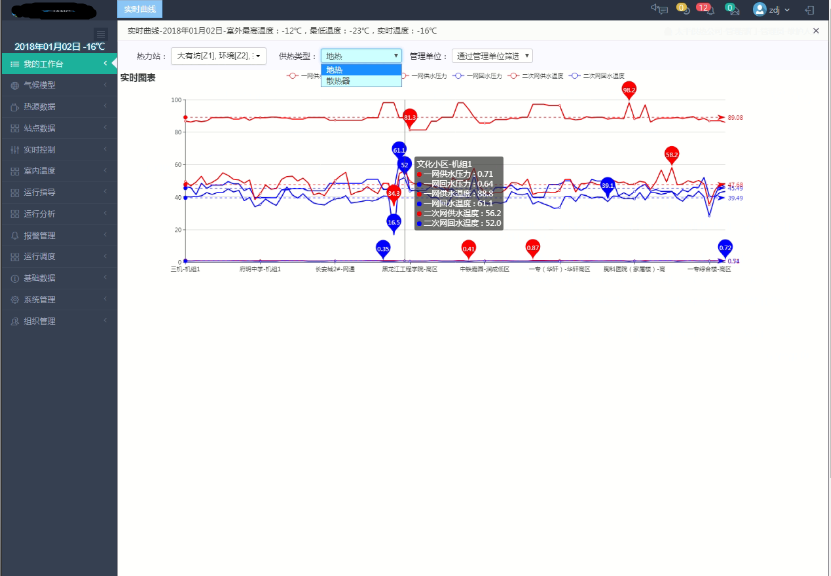Toggle the 一网回水压力 legend series
The image size is (831, 576).
[477, 75]
